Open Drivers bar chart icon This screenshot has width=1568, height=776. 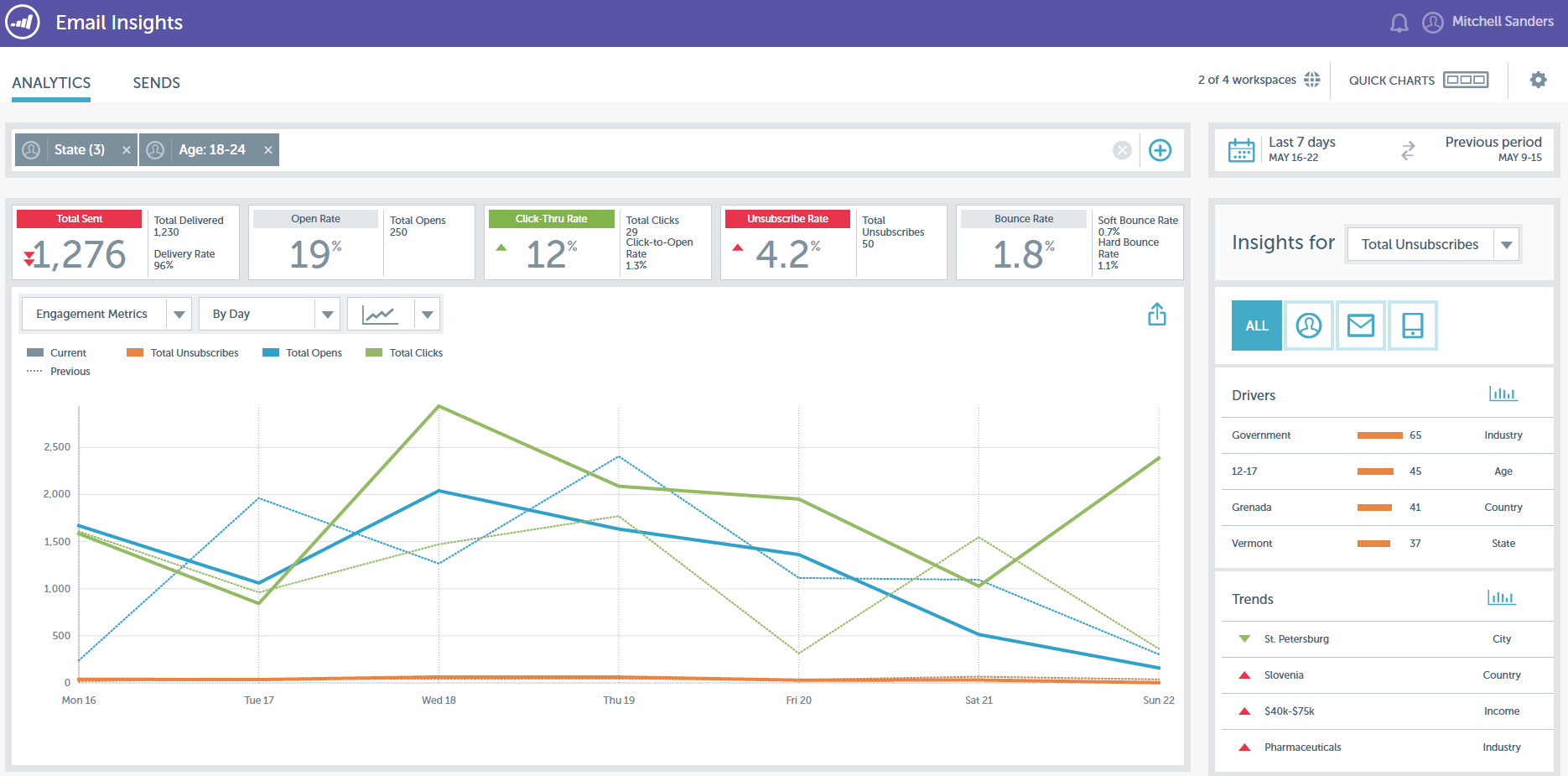click(1503, 393)
